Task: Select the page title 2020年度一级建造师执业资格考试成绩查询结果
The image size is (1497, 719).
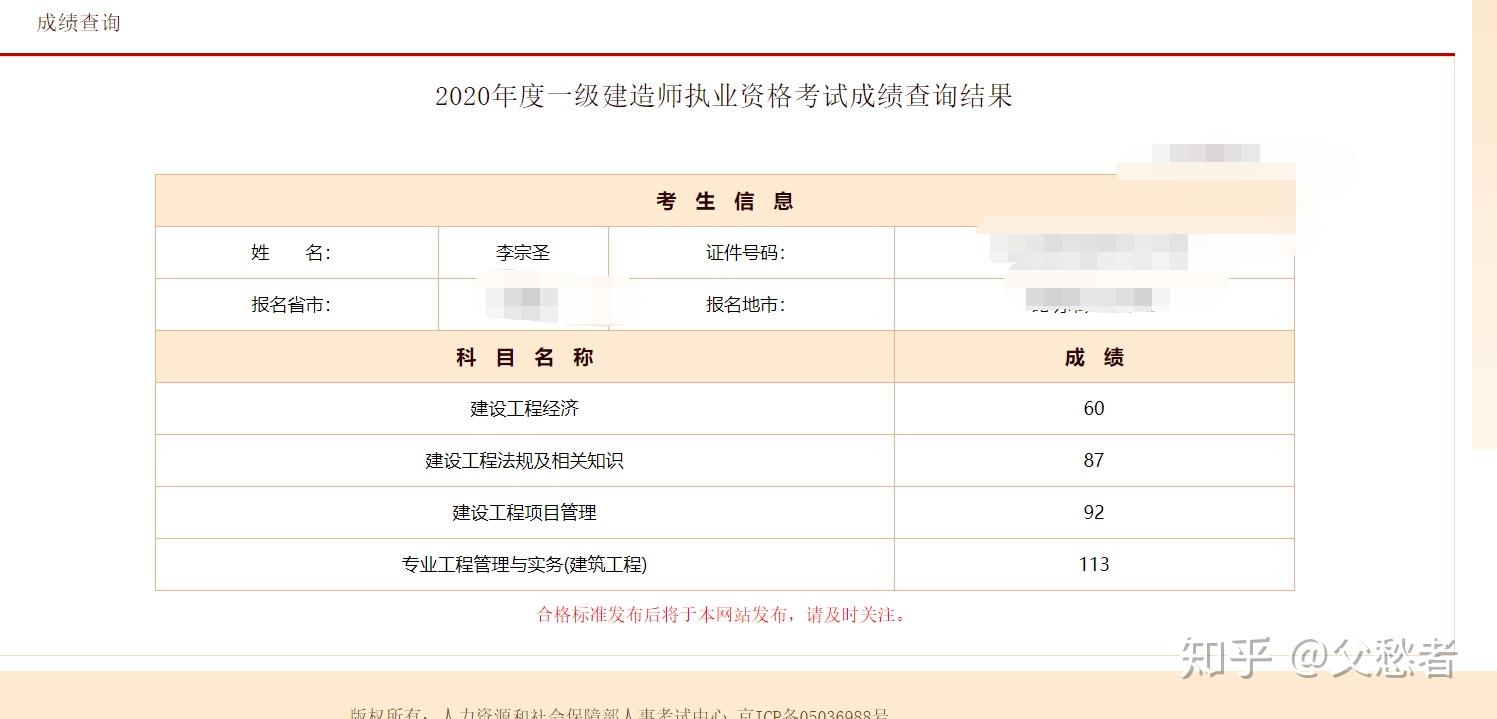Action: [x=723, y=96]
